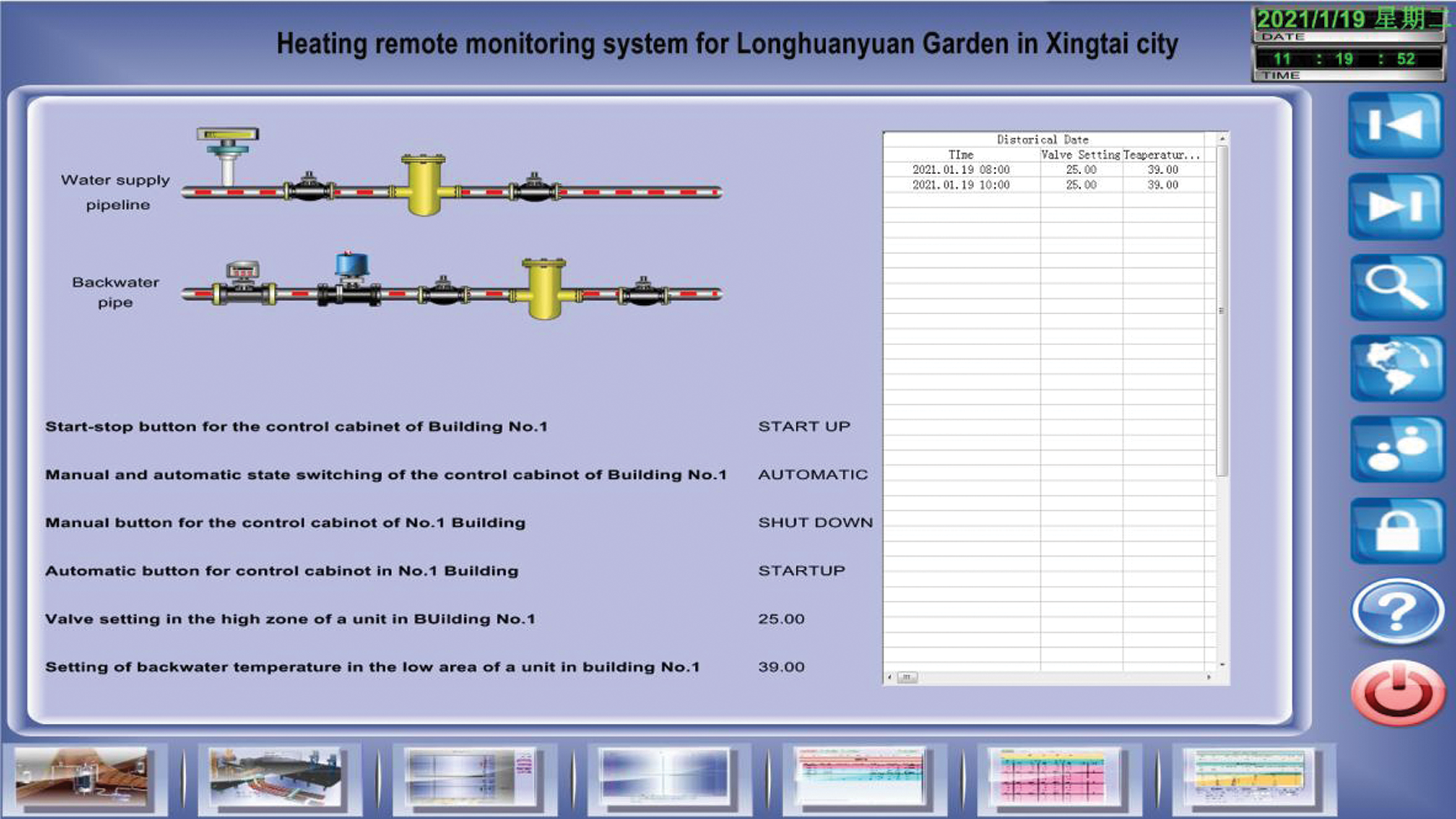Screen dimensions: 1456x819
Task: Edit valve setting value 25.00
Action: click(781, 619)
